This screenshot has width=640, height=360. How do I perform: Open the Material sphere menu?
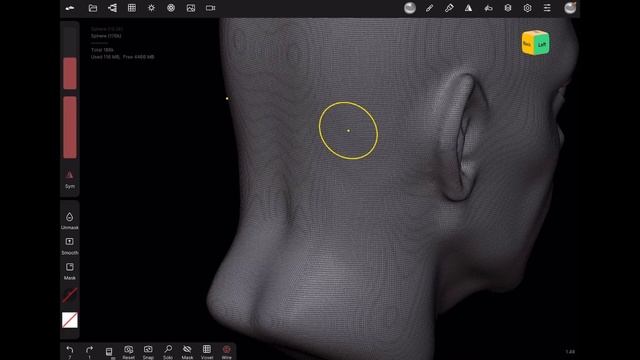(410, 8)
